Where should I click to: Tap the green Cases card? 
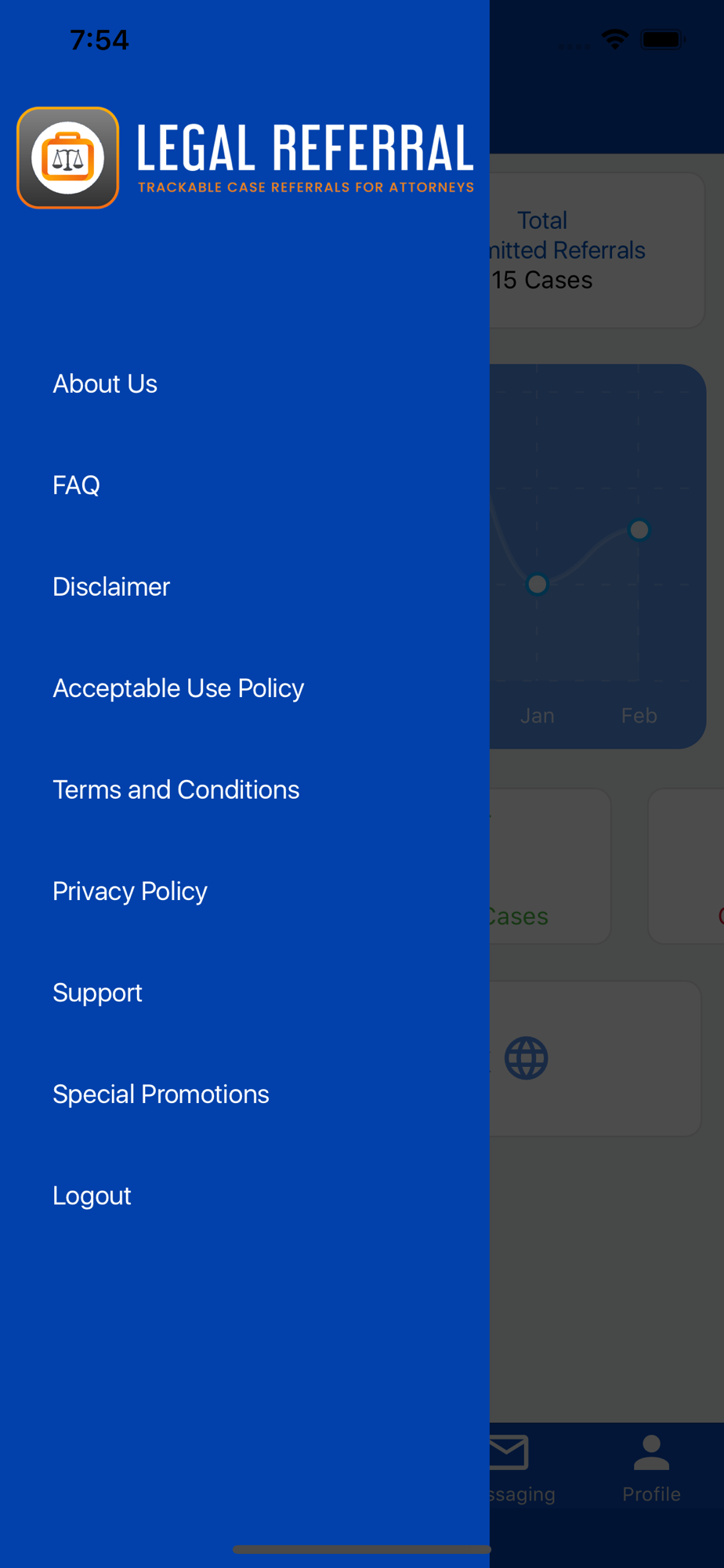pyautogui.click(x=550, y=866)
